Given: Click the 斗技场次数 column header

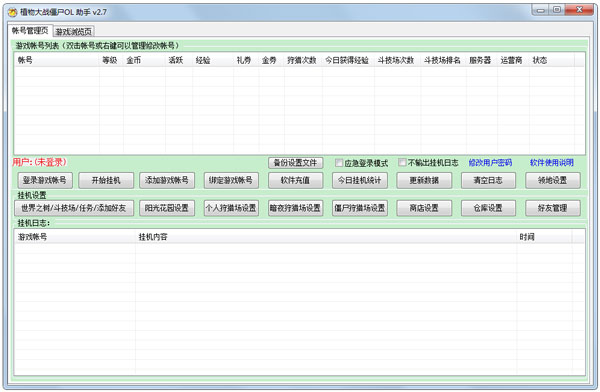Looking at the screenshot, I should click(398, 60).
